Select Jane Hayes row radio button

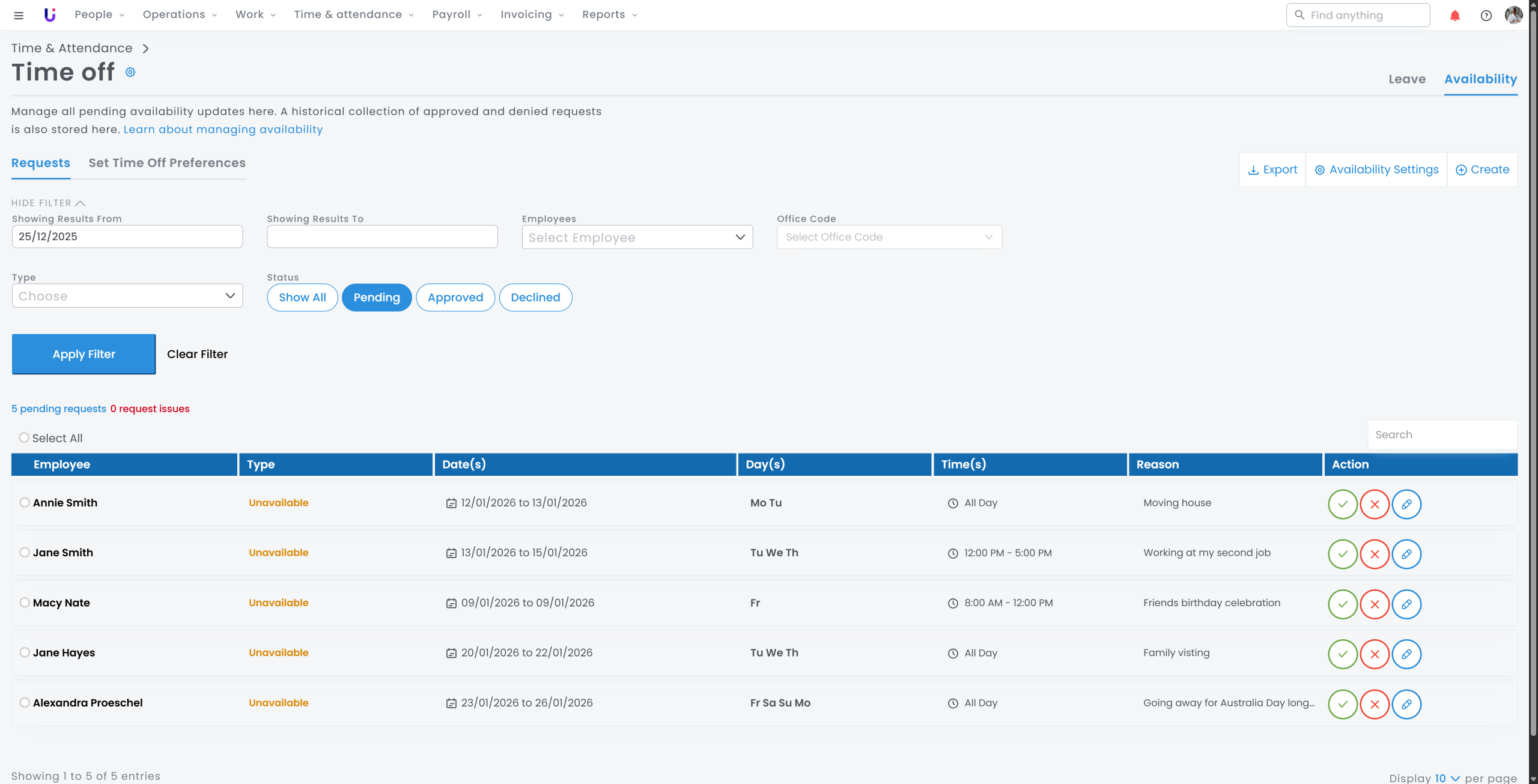[x=25, y=652]
